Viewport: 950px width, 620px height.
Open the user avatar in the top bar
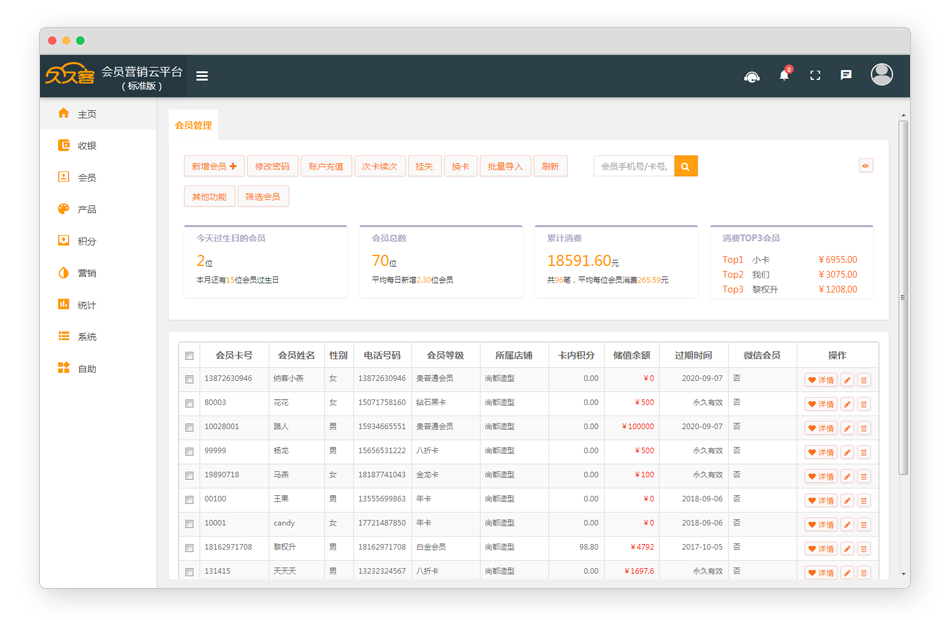click(x=881, y=75)
